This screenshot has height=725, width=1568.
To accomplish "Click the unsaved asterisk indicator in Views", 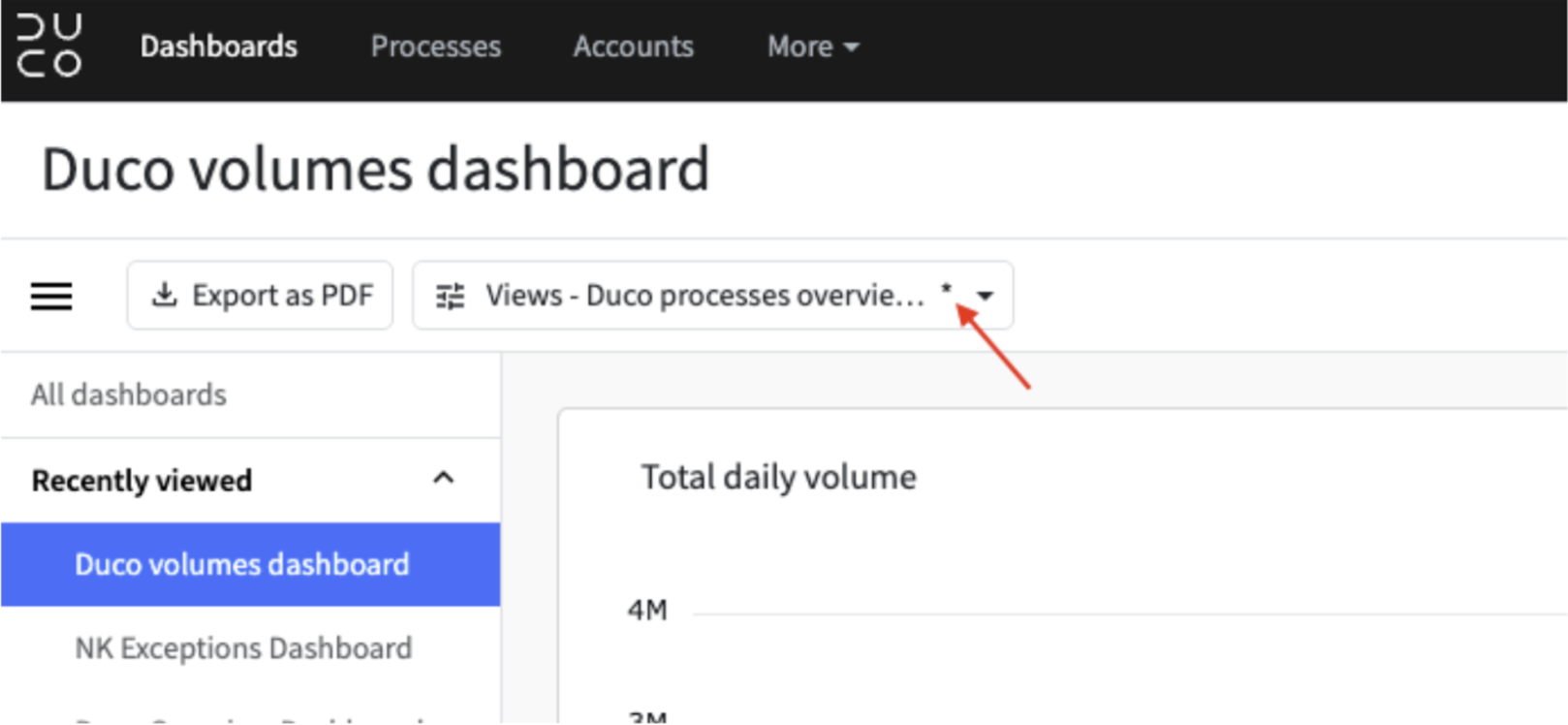I will pyautogui.click(x=947, y=289).
